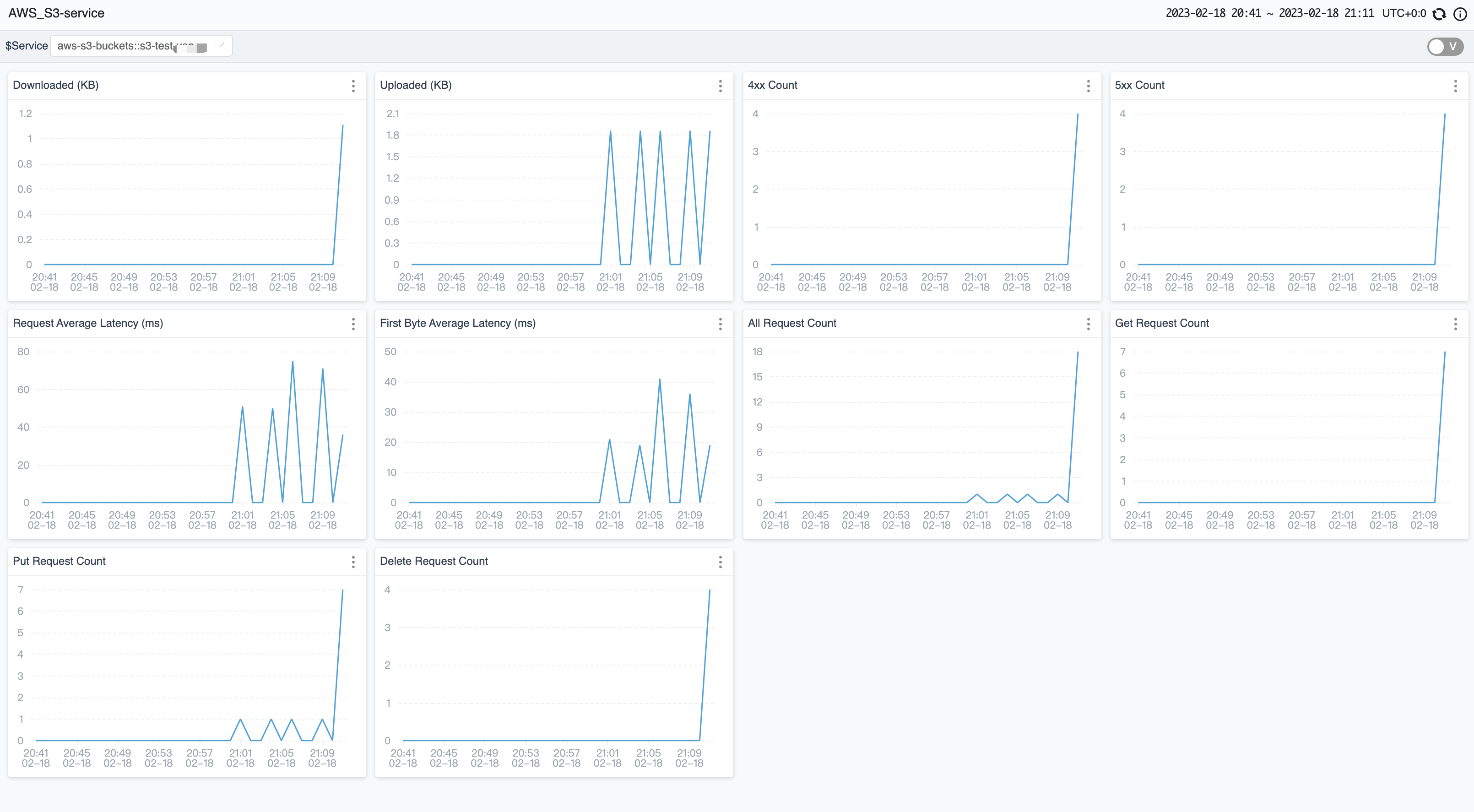Screen dimensions: 1474x812
Task: Open First Byte Average Latency panel menu
Action: [720, 324]
